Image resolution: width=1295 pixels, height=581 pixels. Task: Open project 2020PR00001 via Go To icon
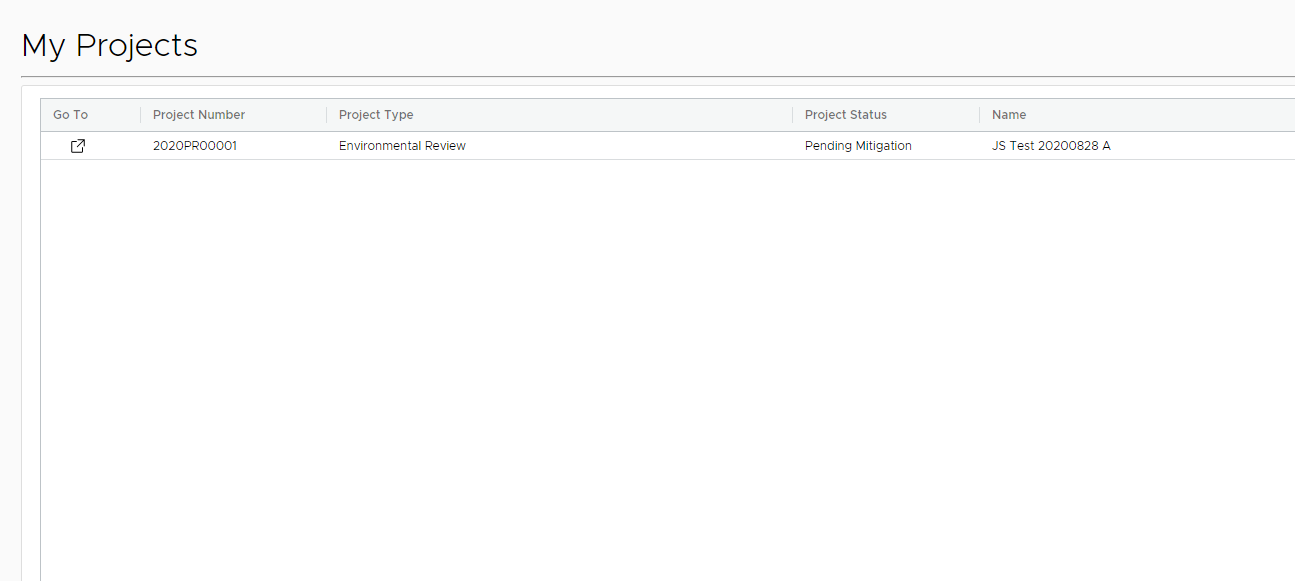pos(78,146)
